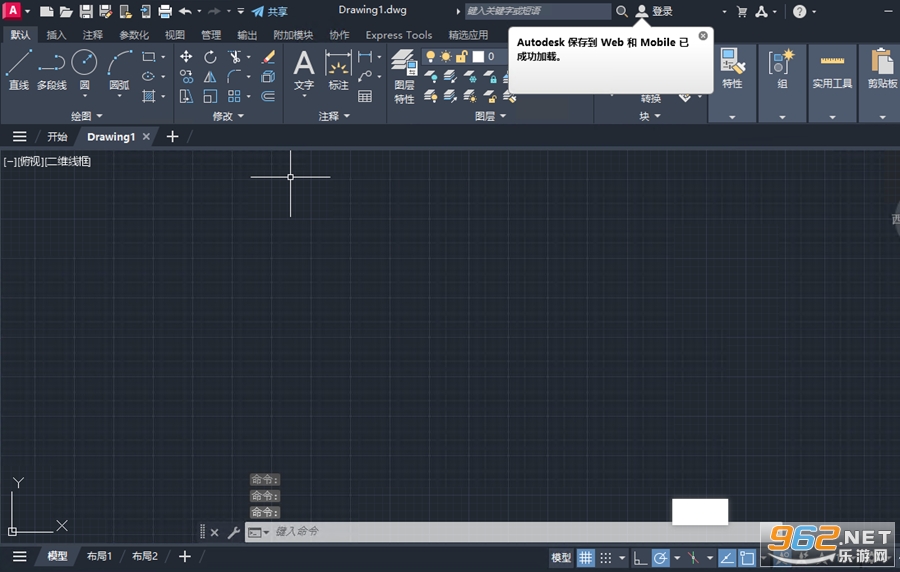Insert a Table from annotation panel
Image resolution: width=900 pixels, height=572 pixels.
365,96
